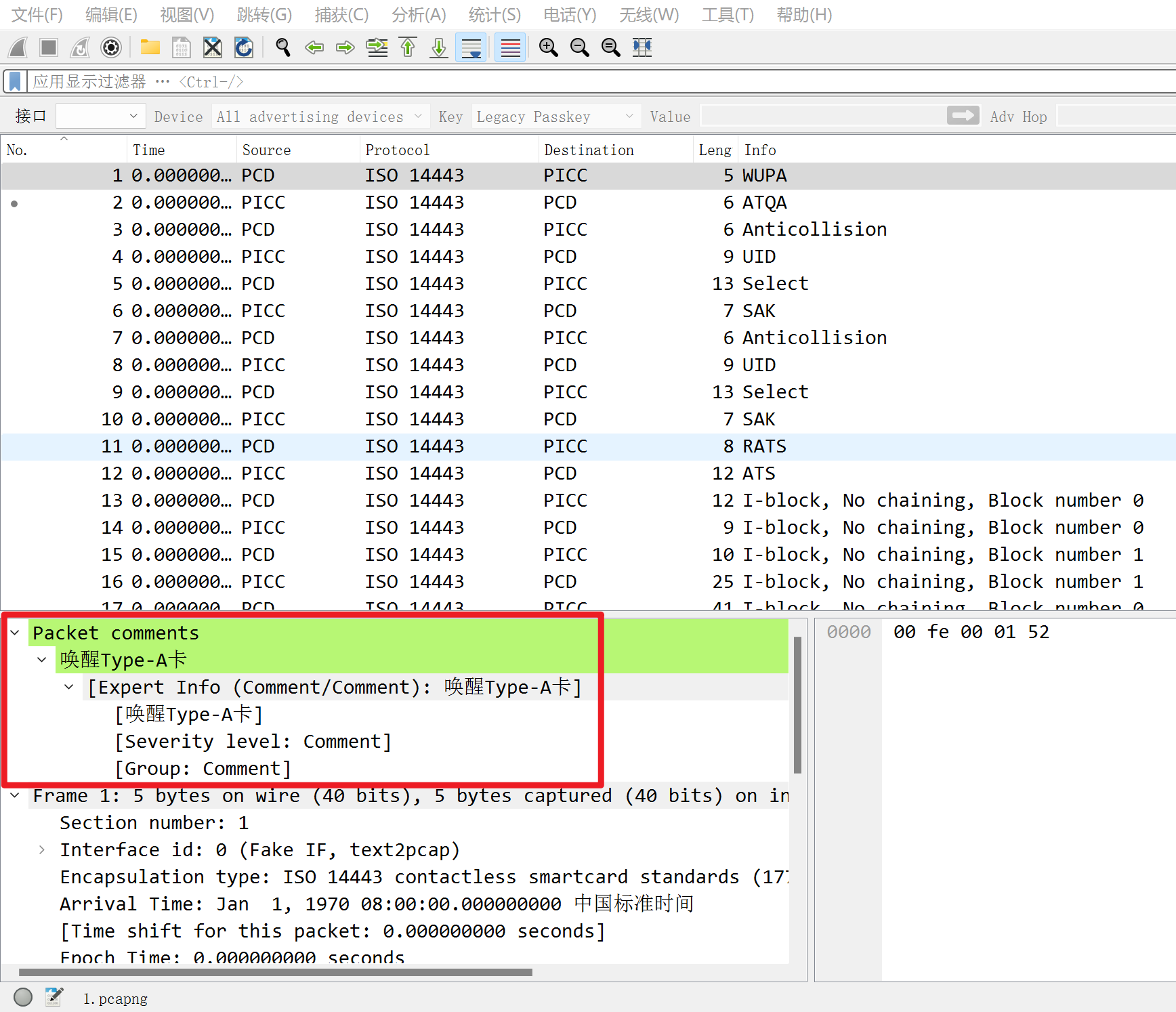Start capture with the shark fin icon
The height and width of the screenshot is (1012, 1176).
pyautogui.click(x=18, y=47)
